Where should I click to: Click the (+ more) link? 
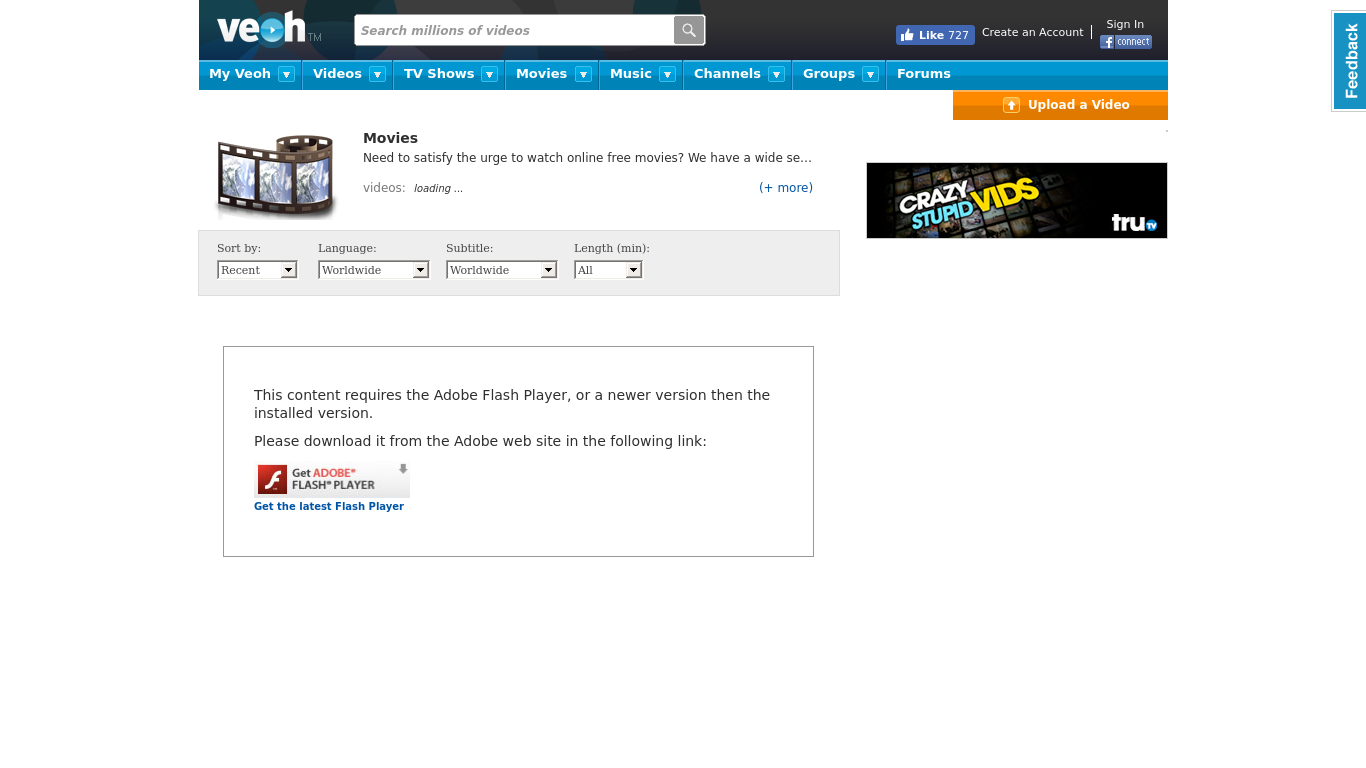tap(786, 188)
